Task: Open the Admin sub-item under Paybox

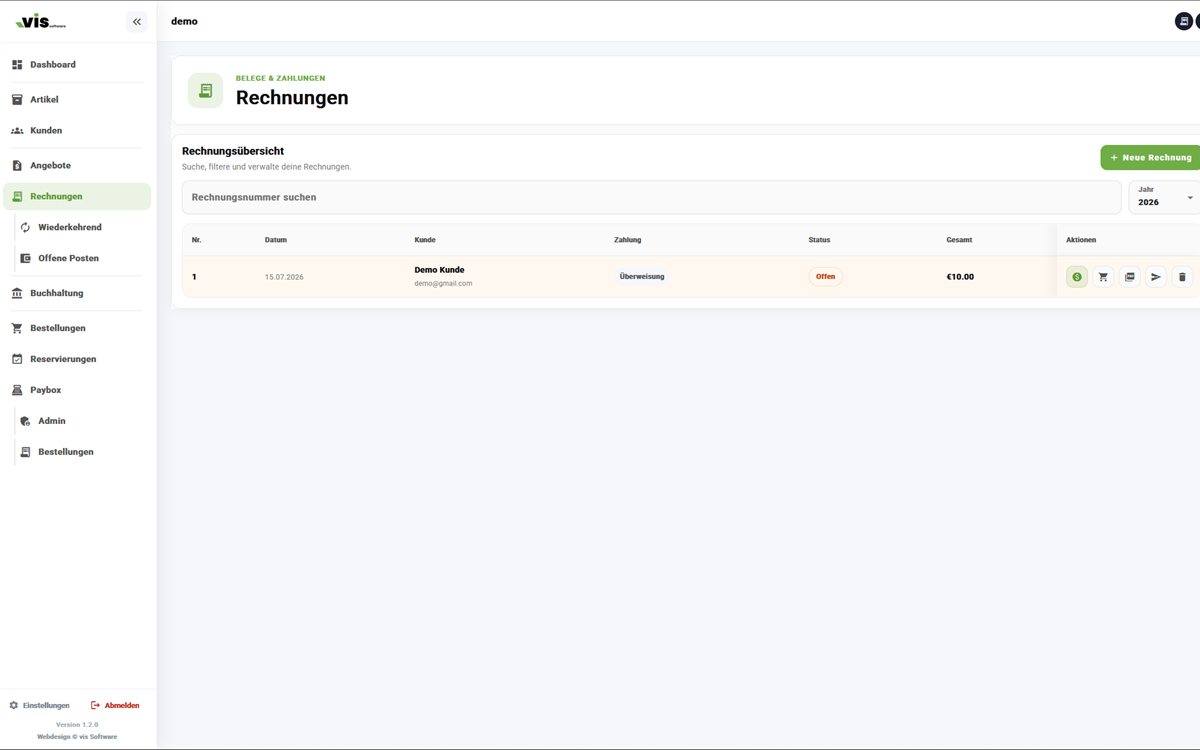Action: (82, 421)
